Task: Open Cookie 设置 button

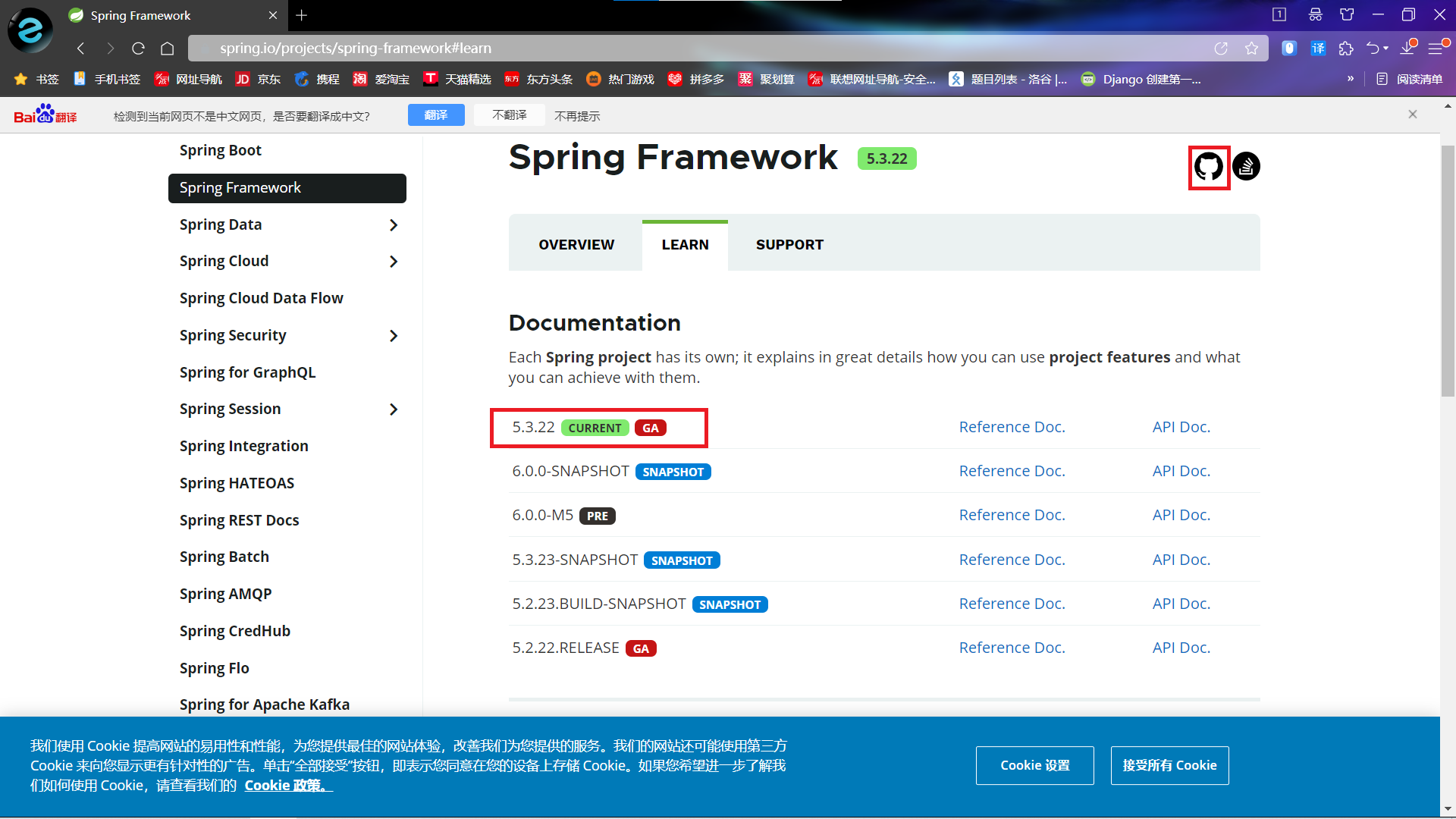Action: [1035, 765]
